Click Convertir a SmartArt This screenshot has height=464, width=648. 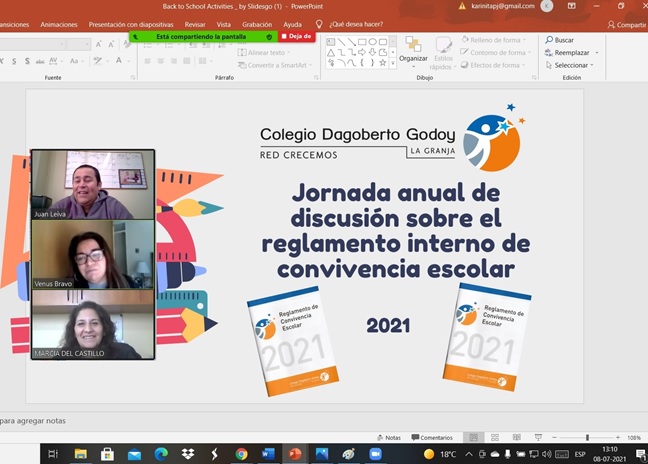(x=274, y=65)
